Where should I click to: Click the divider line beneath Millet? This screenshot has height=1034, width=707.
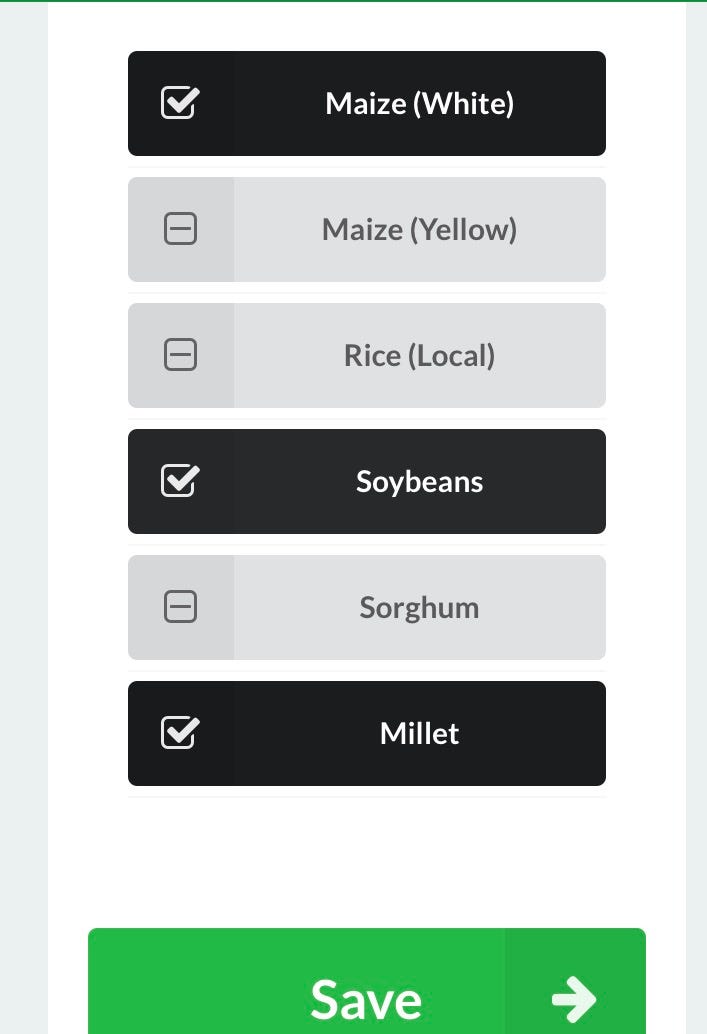coord(367,797)
